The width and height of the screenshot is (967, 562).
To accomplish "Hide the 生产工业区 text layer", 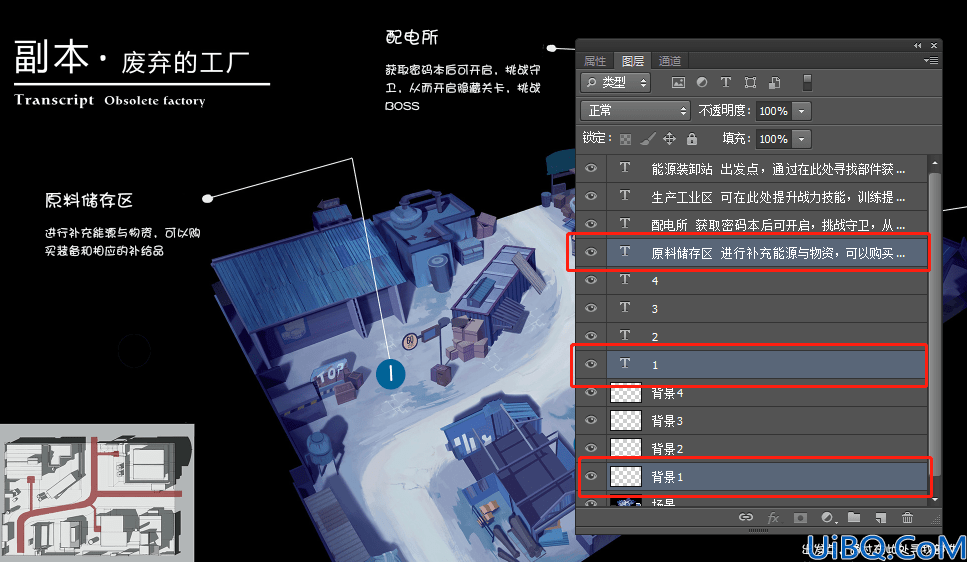I will (591, 196).
